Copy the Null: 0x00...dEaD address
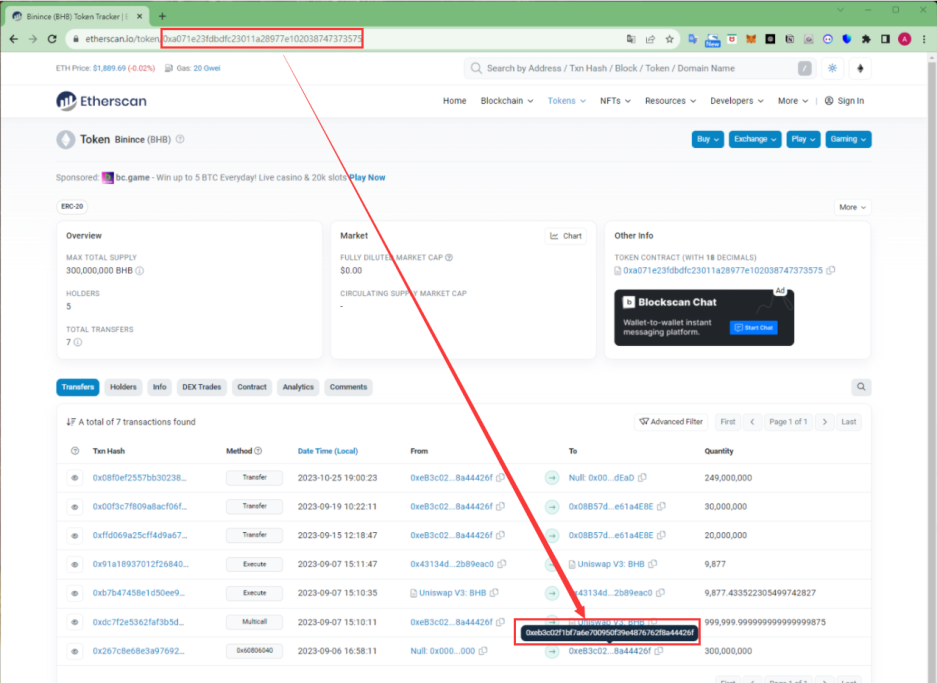Image resolution: width=937 pixels, height=683 pixels. click(642, 477)
